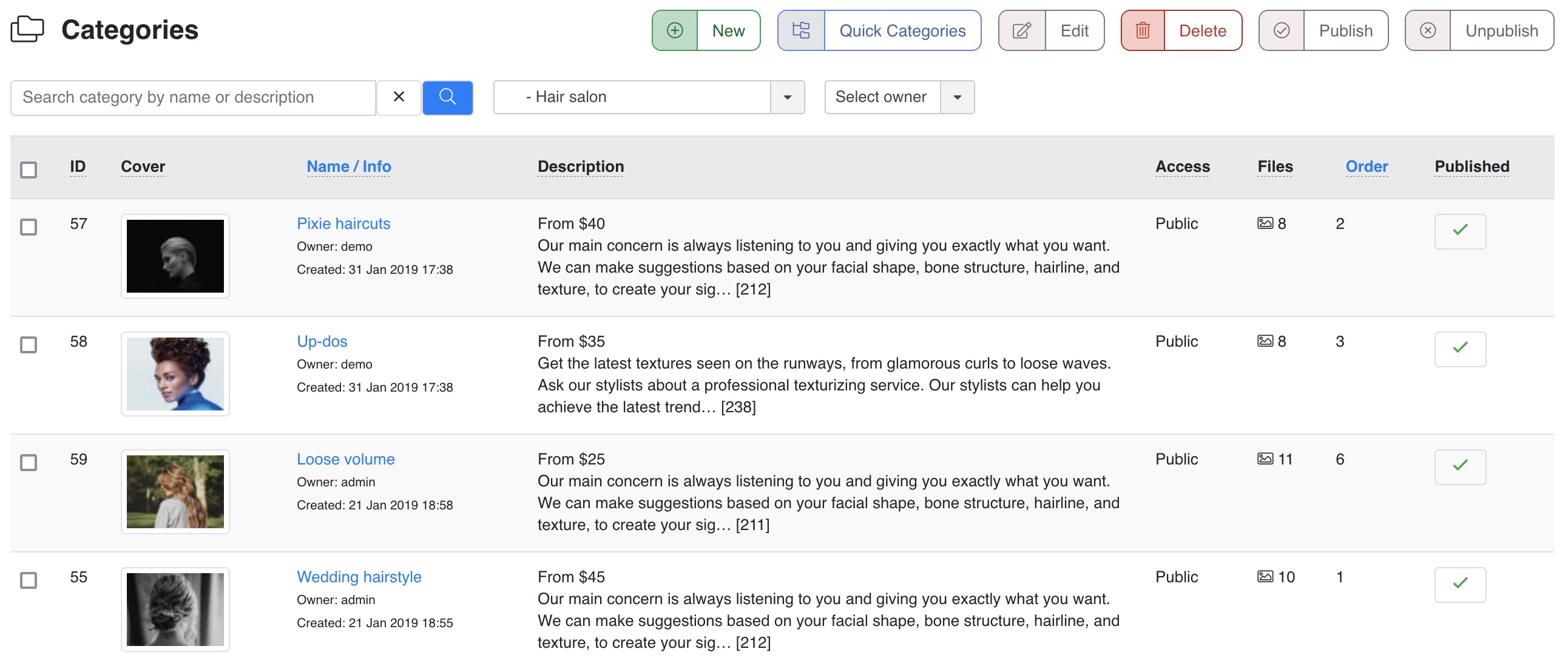Click the Pixie haircuts cover thumbnail
Screen dimensions: 1568x663
coord(176,254)
